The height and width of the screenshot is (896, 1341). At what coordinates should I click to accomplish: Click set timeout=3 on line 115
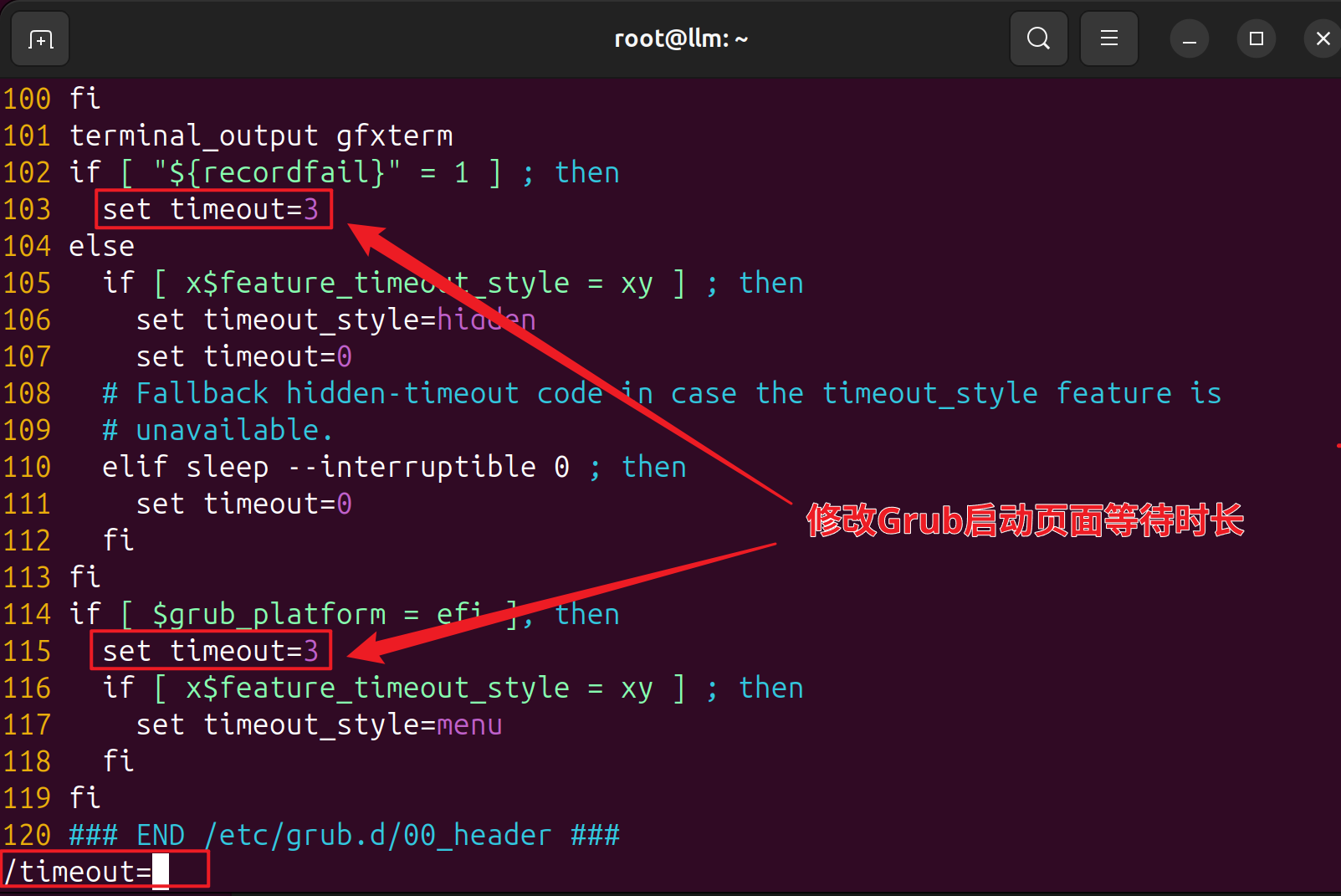(x=211, y=651)
